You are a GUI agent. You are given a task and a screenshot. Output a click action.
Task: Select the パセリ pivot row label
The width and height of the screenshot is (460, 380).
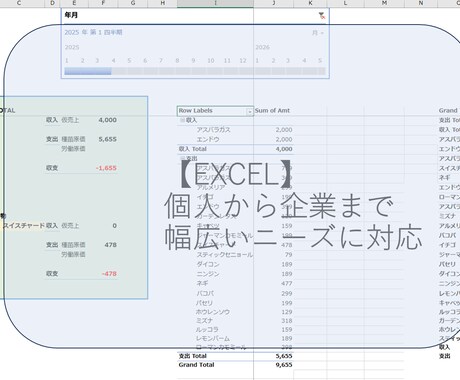point(204,303)
